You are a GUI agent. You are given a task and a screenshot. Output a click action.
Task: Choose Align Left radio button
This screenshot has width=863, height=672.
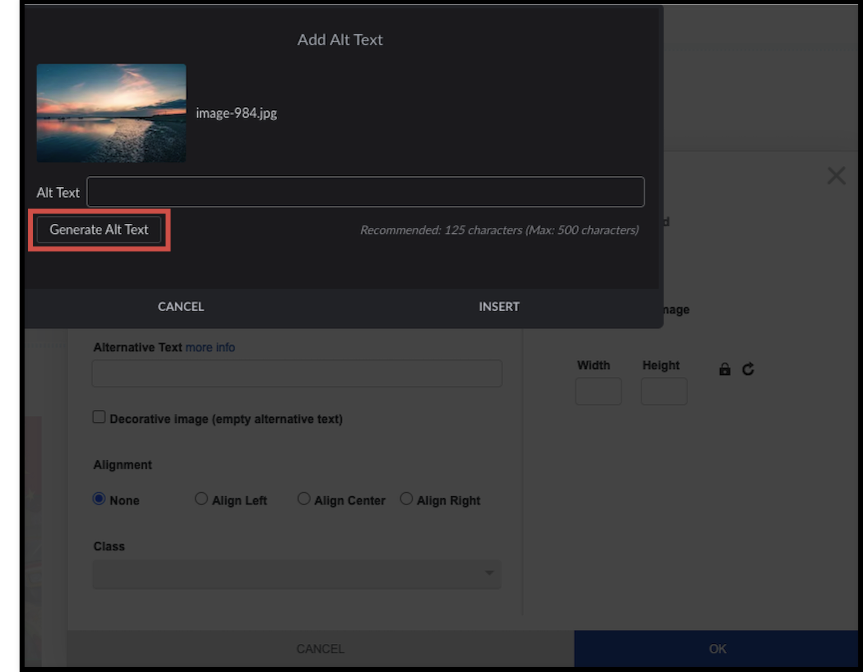click(201, 499)
